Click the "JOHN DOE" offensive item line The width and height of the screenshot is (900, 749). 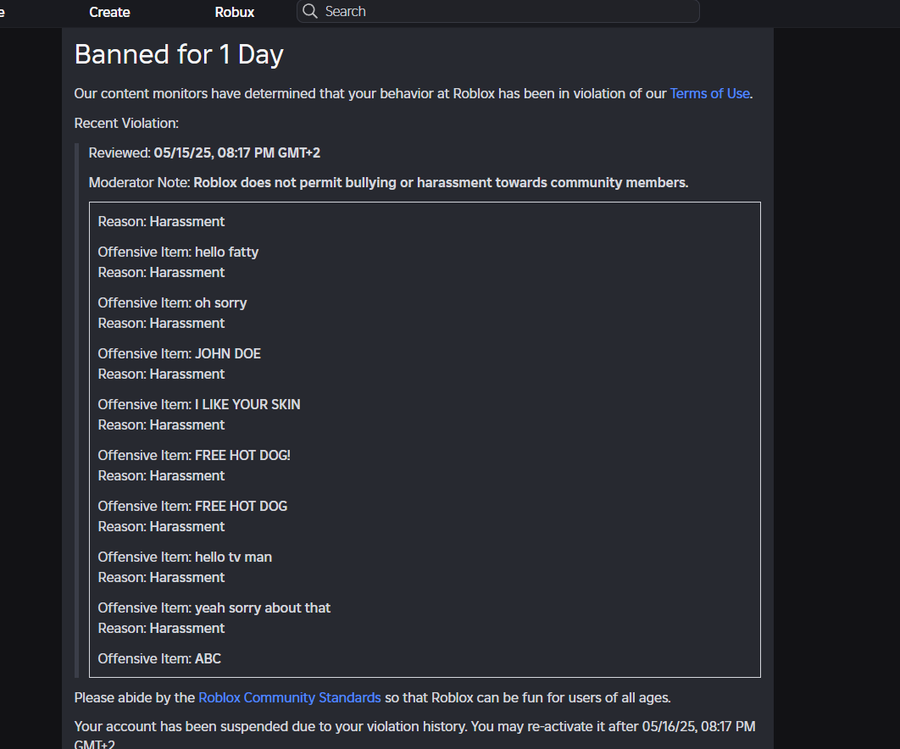(x=179, y=354)
